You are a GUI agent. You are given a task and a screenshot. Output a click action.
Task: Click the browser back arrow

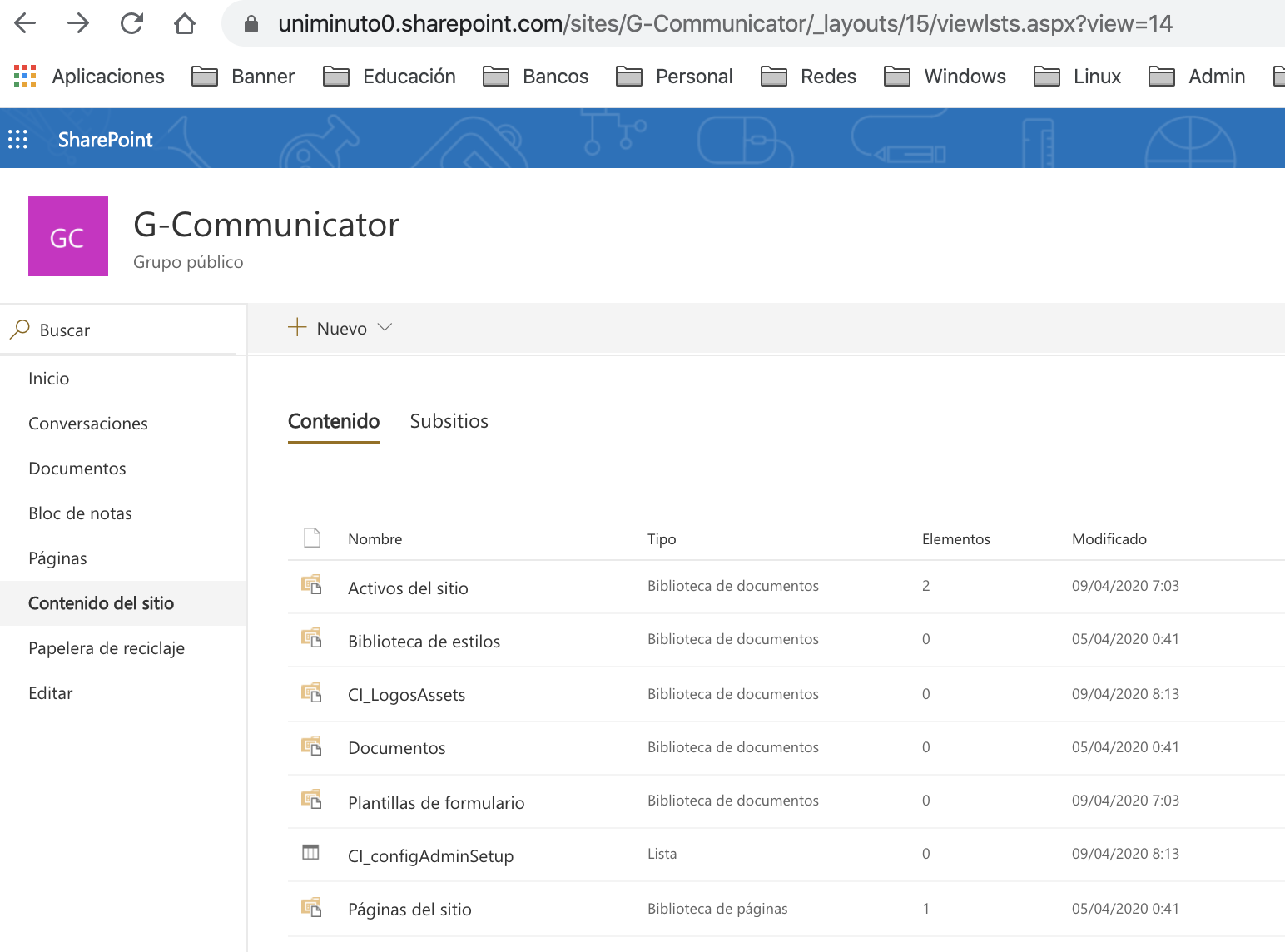[26, 23]
